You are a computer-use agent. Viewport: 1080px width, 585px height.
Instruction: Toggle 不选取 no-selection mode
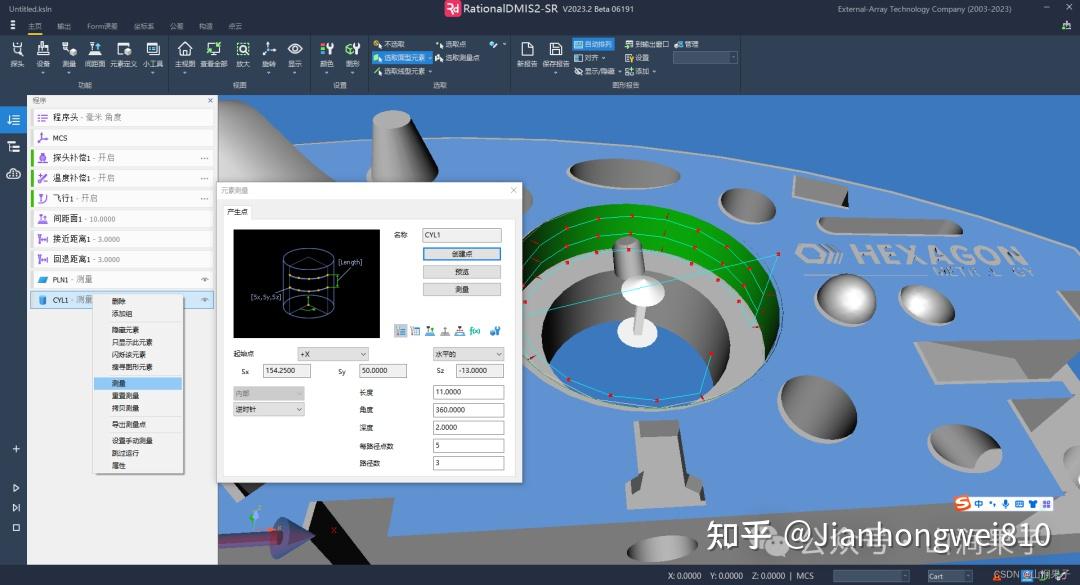pyautogui.click(x=389, y=44)
